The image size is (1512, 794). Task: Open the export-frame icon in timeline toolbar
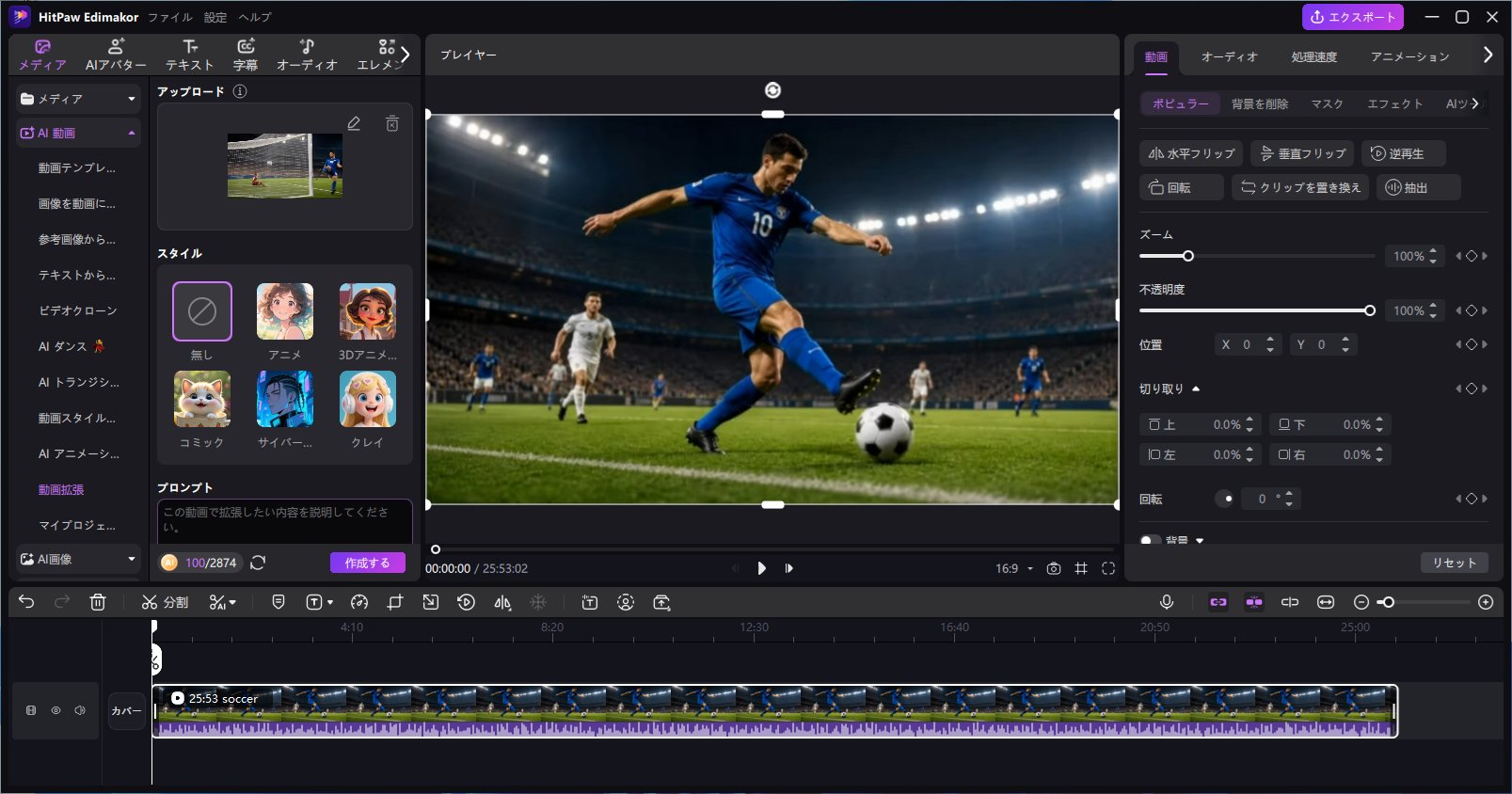point(661,602)
